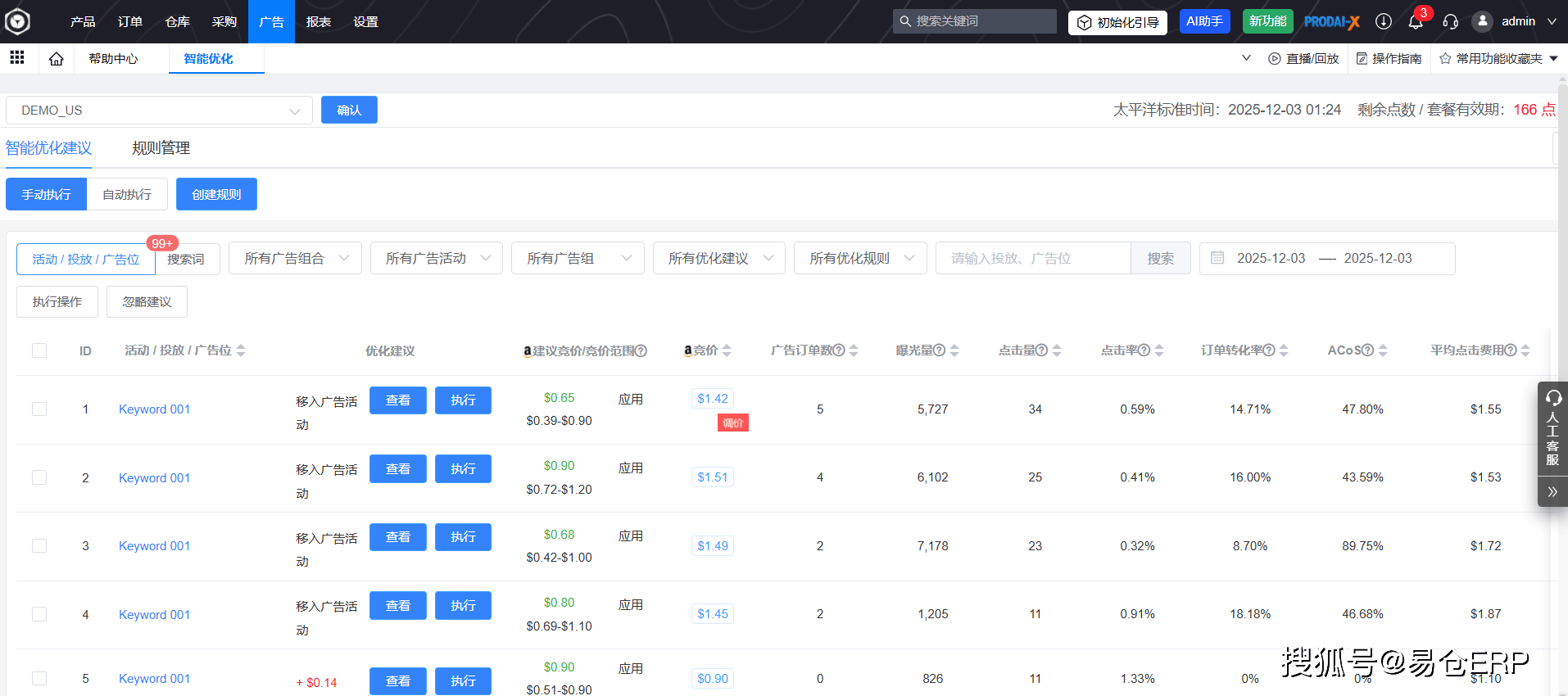Click 执行 button for row 2
1568x696 pixels.
463,469
